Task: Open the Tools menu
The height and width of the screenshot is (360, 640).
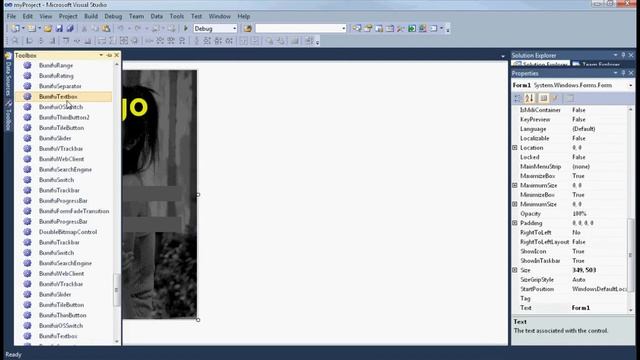Action: coord(177,16)
